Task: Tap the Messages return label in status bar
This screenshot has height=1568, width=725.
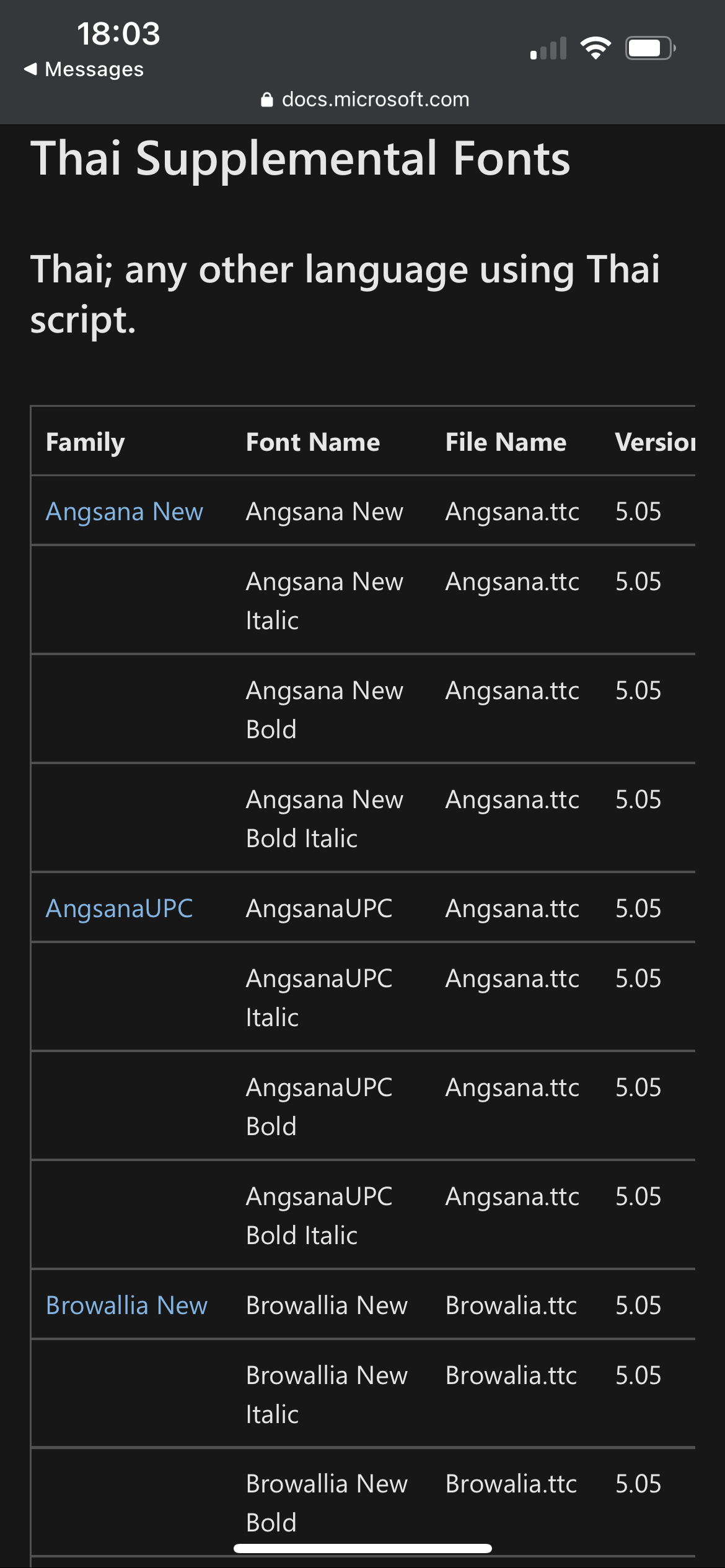Action: 94,69
